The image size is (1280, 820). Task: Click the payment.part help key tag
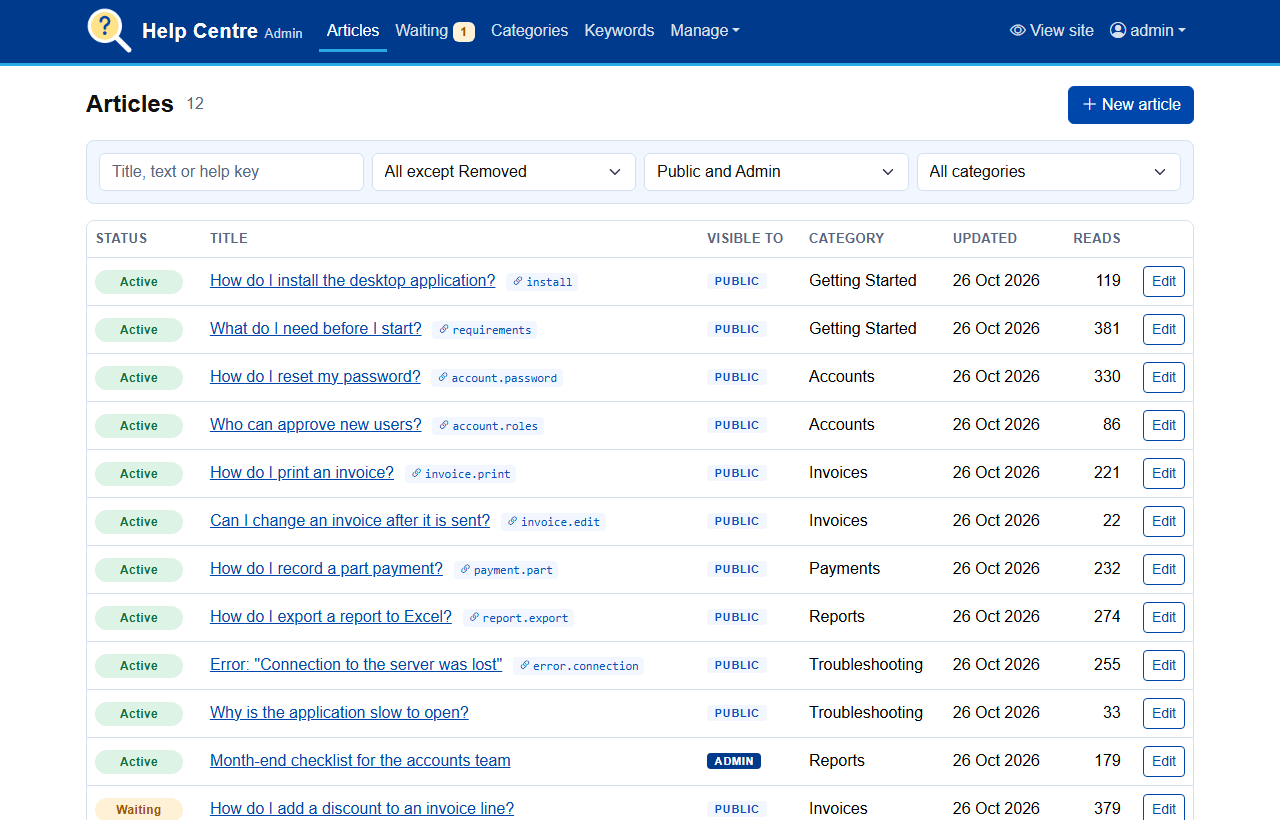click(506, 570)
